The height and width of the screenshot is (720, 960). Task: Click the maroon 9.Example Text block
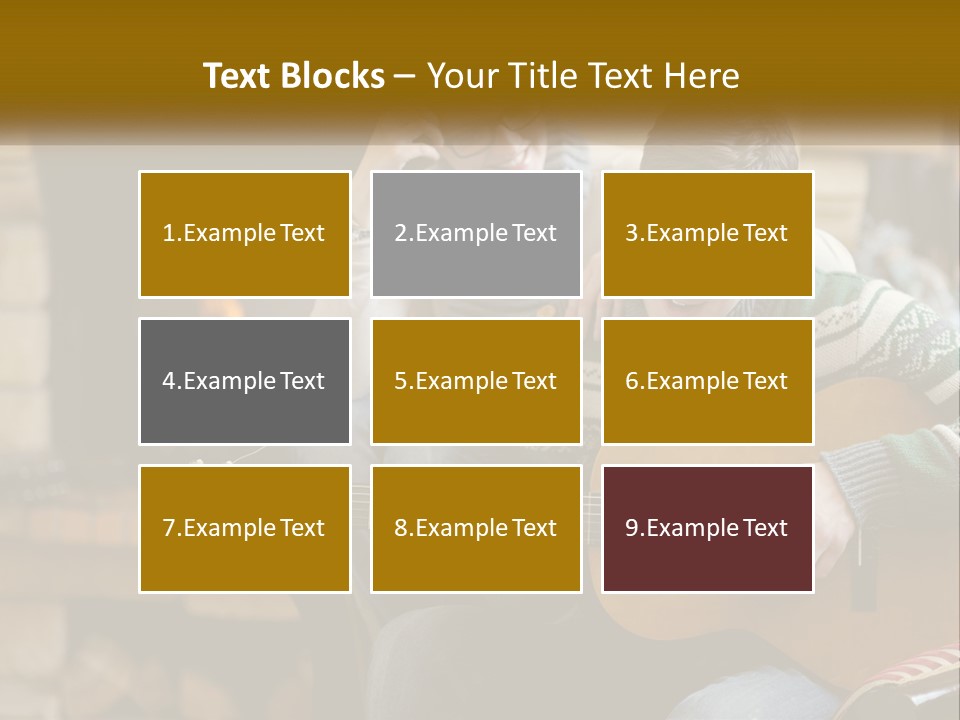tap(707, 528)
